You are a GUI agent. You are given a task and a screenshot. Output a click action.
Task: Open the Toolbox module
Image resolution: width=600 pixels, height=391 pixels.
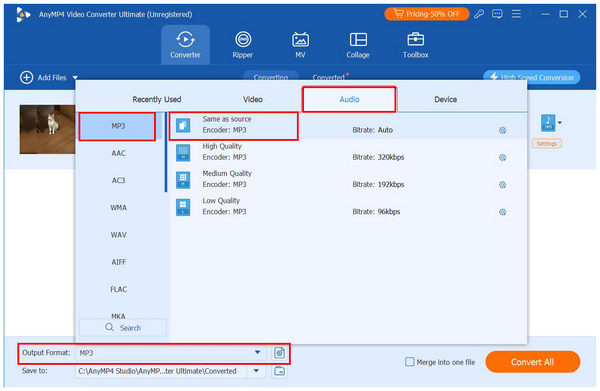416,45
